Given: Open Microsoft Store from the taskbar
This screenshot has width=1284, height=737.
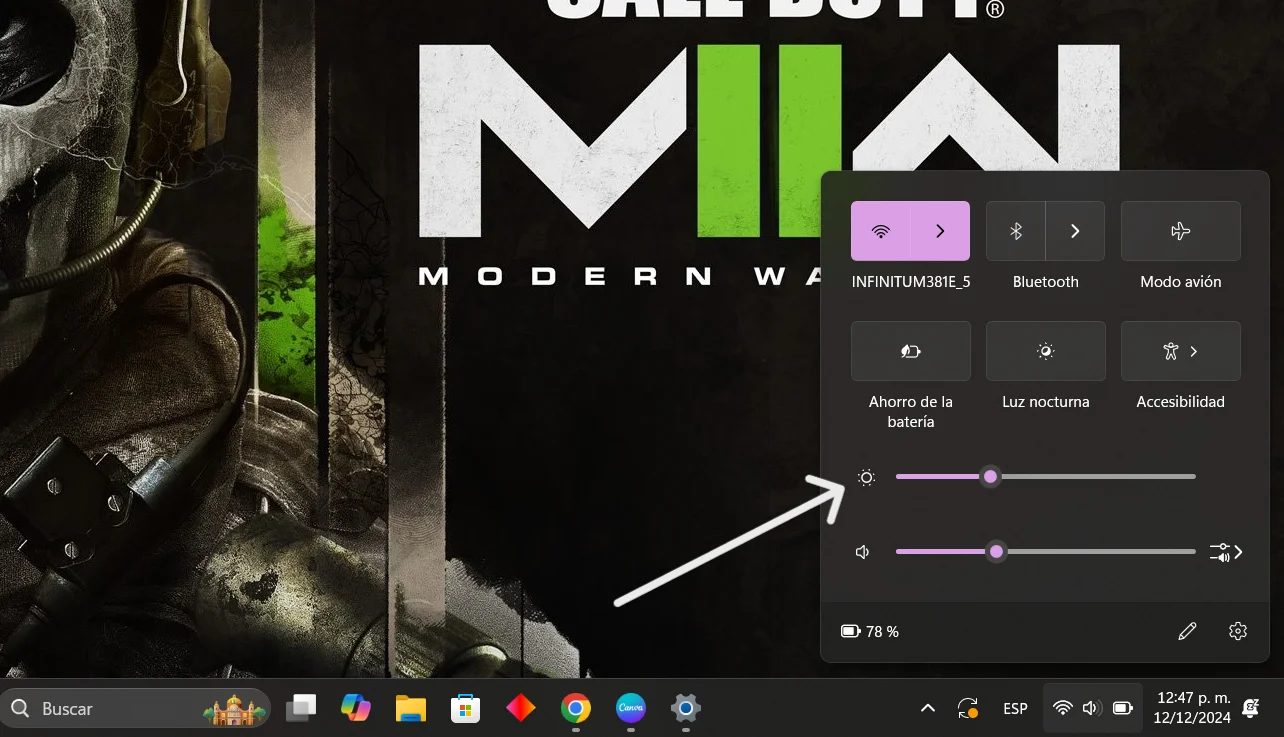Looking at the screenshot, I should 465,709.
